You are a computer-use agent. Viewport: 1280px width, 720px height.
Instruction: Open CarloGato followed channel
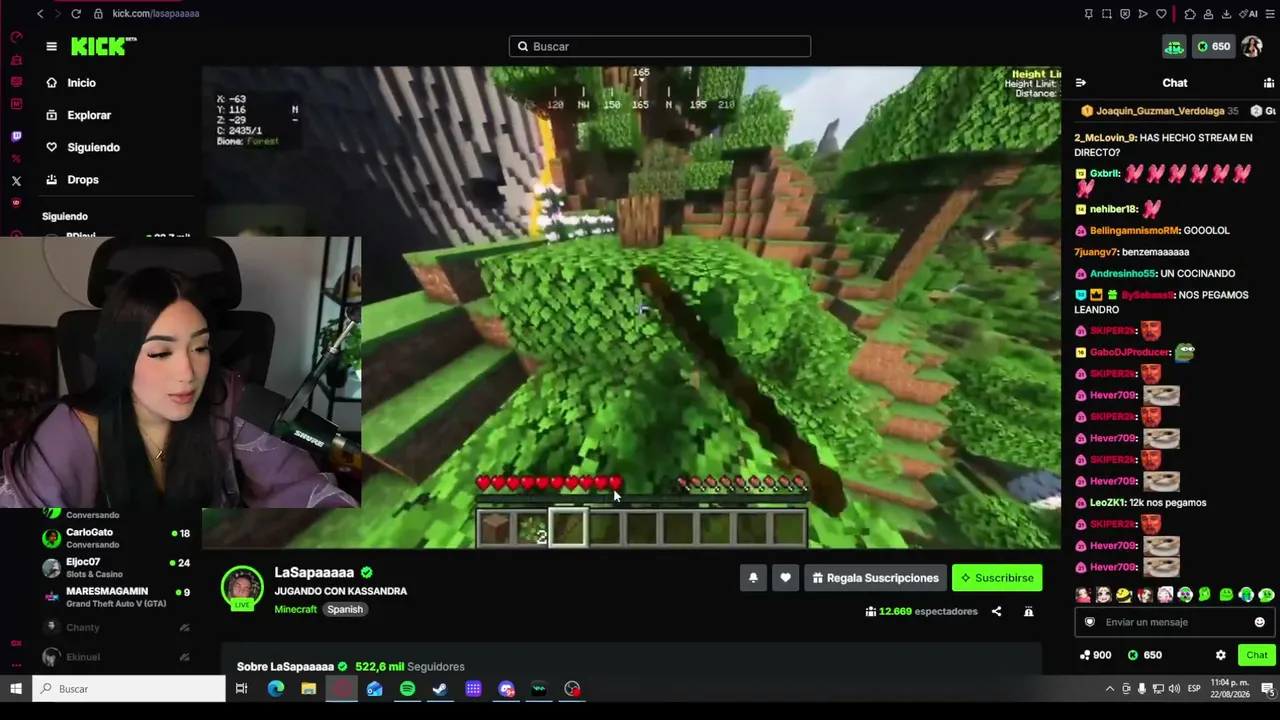point(116,538)
